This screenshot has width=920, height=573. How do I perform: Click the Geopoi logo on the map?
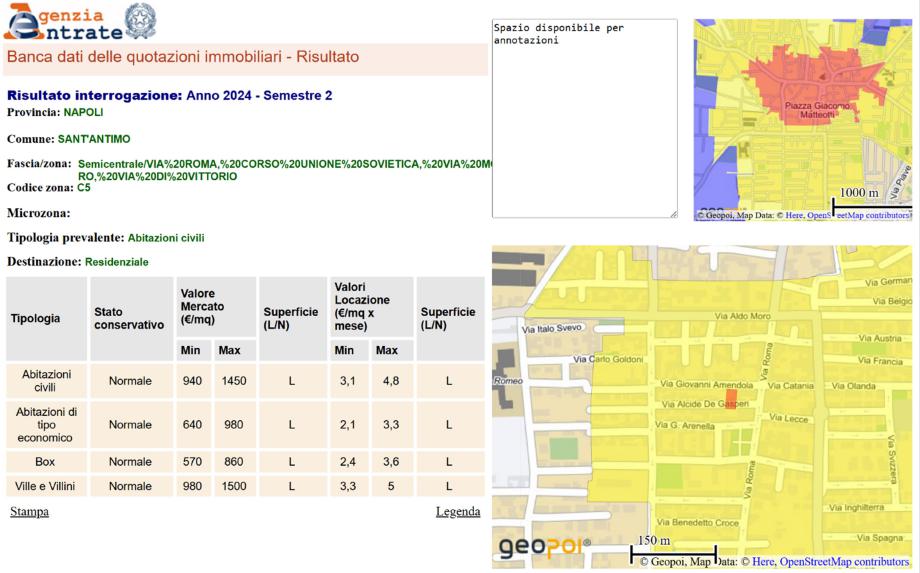[x=545, y=547]
